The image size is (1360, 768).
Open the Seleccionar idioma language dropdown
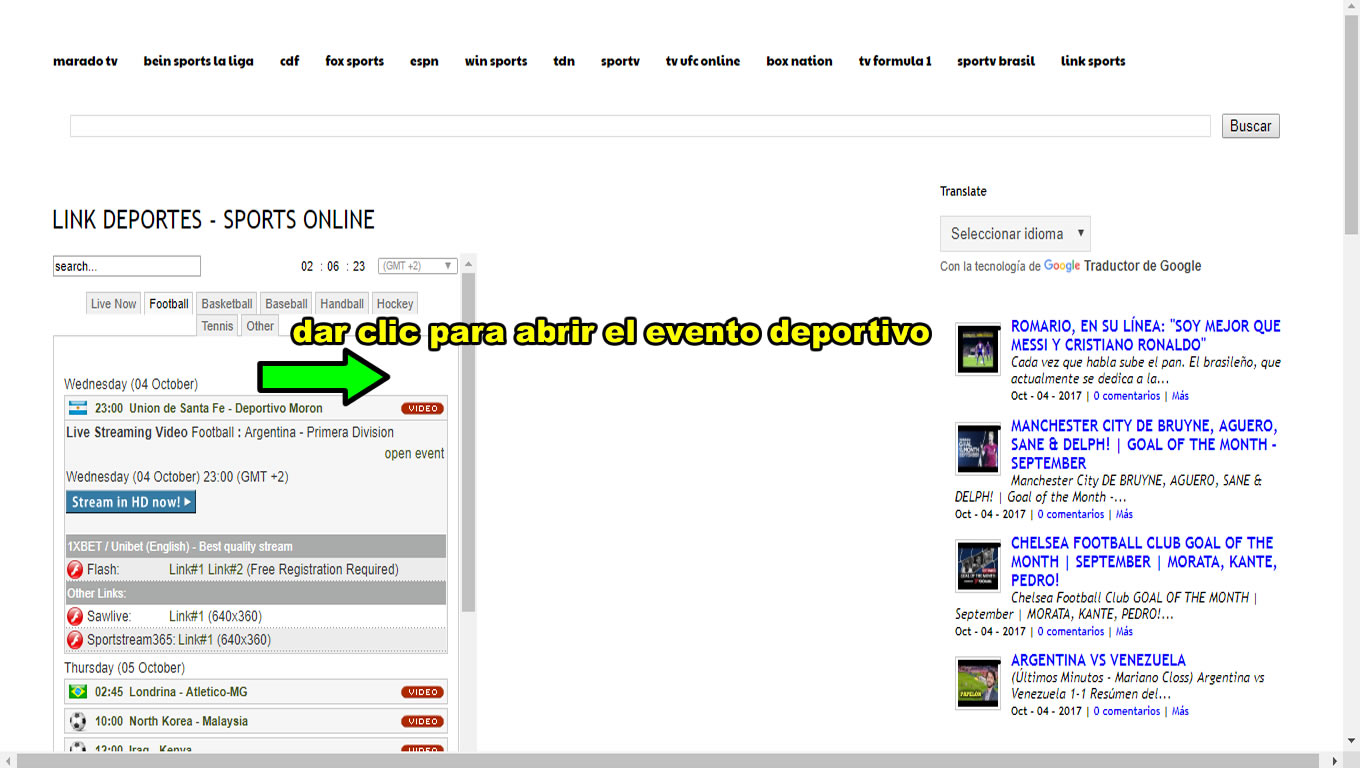pyautogui.click(x=1015, y=234)
